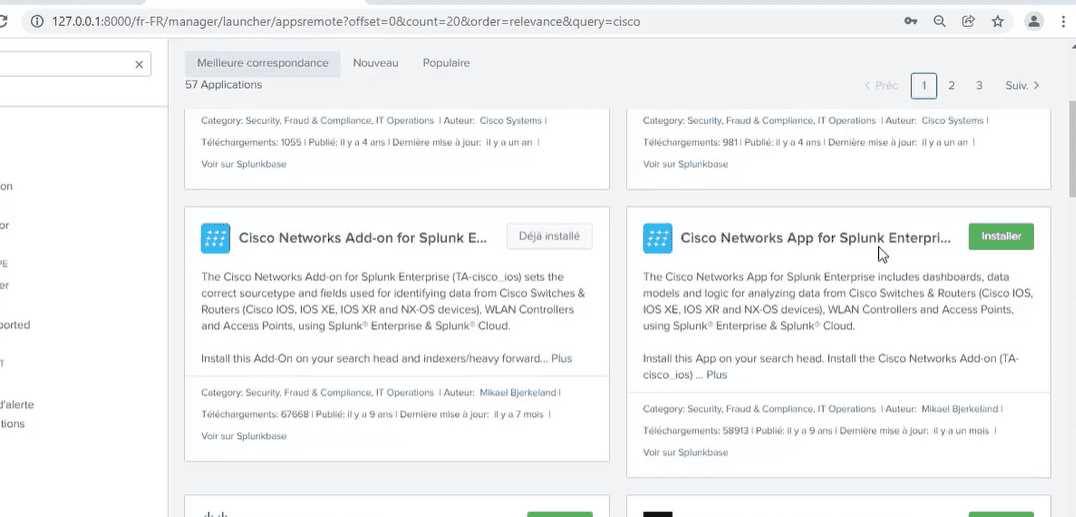Open Cisco Networks Add-on for Splunk title

(363, 238)
